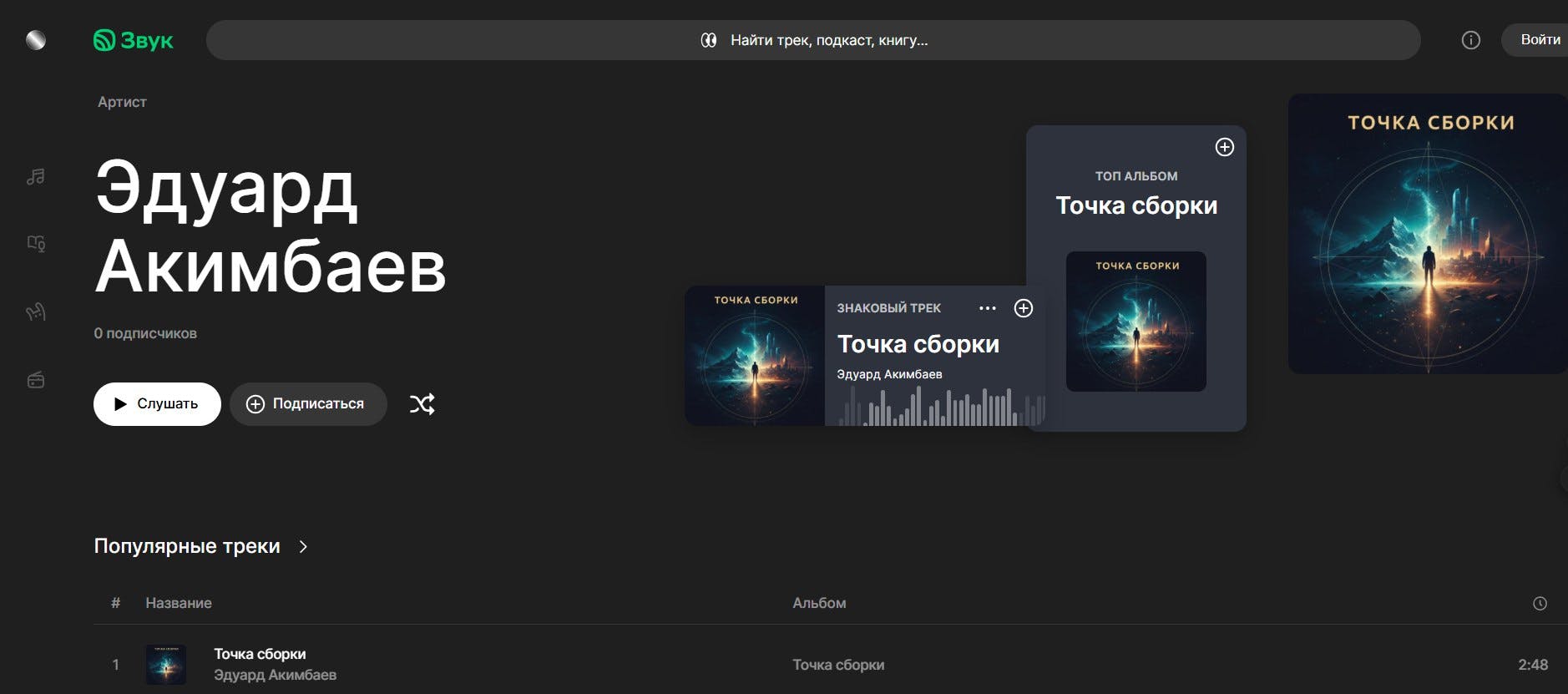Add Топ альбом with plus icon
The image size is (1568, 694).
[1225, 147]
